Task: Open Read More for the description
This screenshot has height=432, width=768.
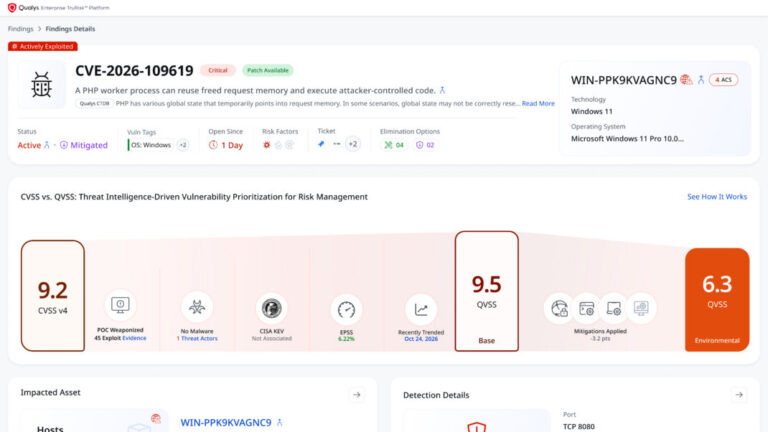Action: [x=538, y=103]
